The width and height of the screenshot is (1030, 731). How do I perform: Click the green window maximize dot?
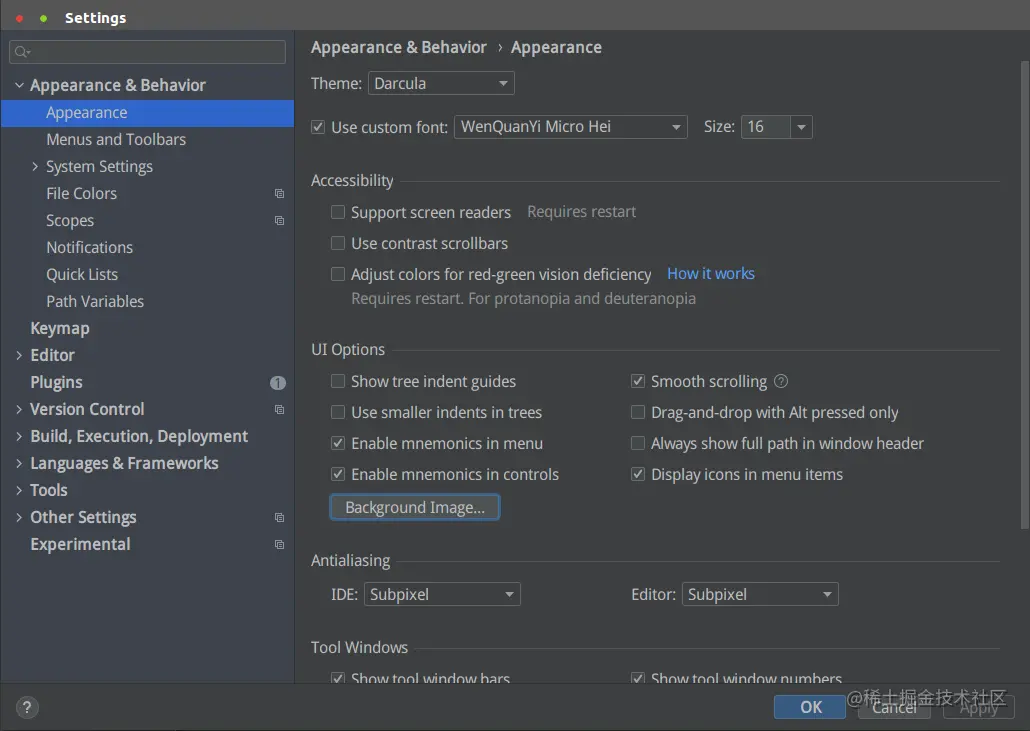[x=43, y=18]
